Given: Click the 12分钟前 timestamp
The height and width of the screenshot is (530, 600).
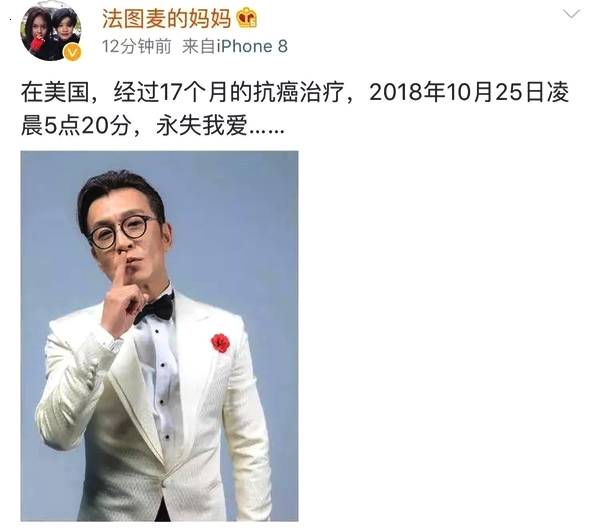Looking at the screenshot, I should pyautogui.click(x=137, y=47).
